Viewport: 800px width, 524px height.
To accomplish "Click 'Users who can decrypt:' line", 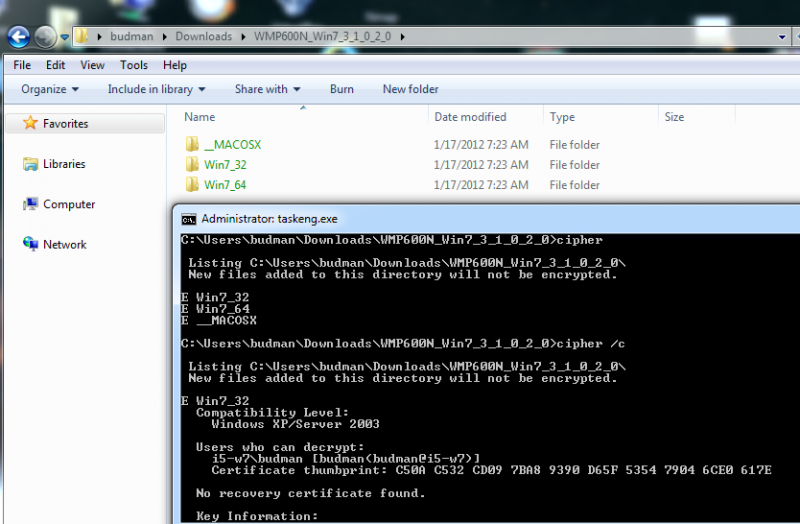I will point(280,447).
